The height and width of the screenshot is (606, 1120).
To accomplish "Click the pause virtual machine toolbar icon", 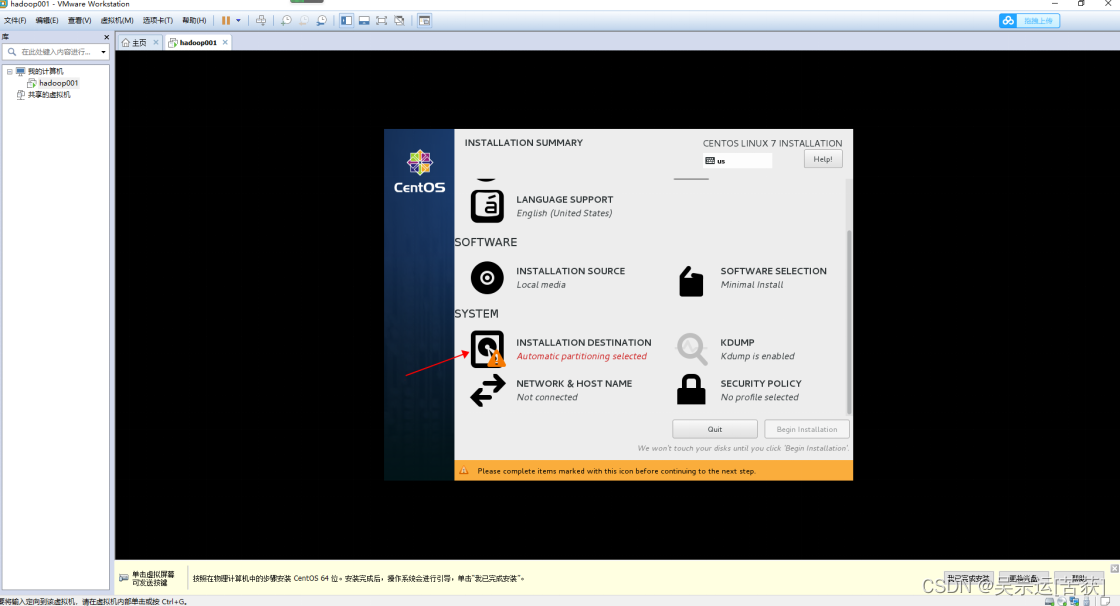I will [x=226, y=21].
